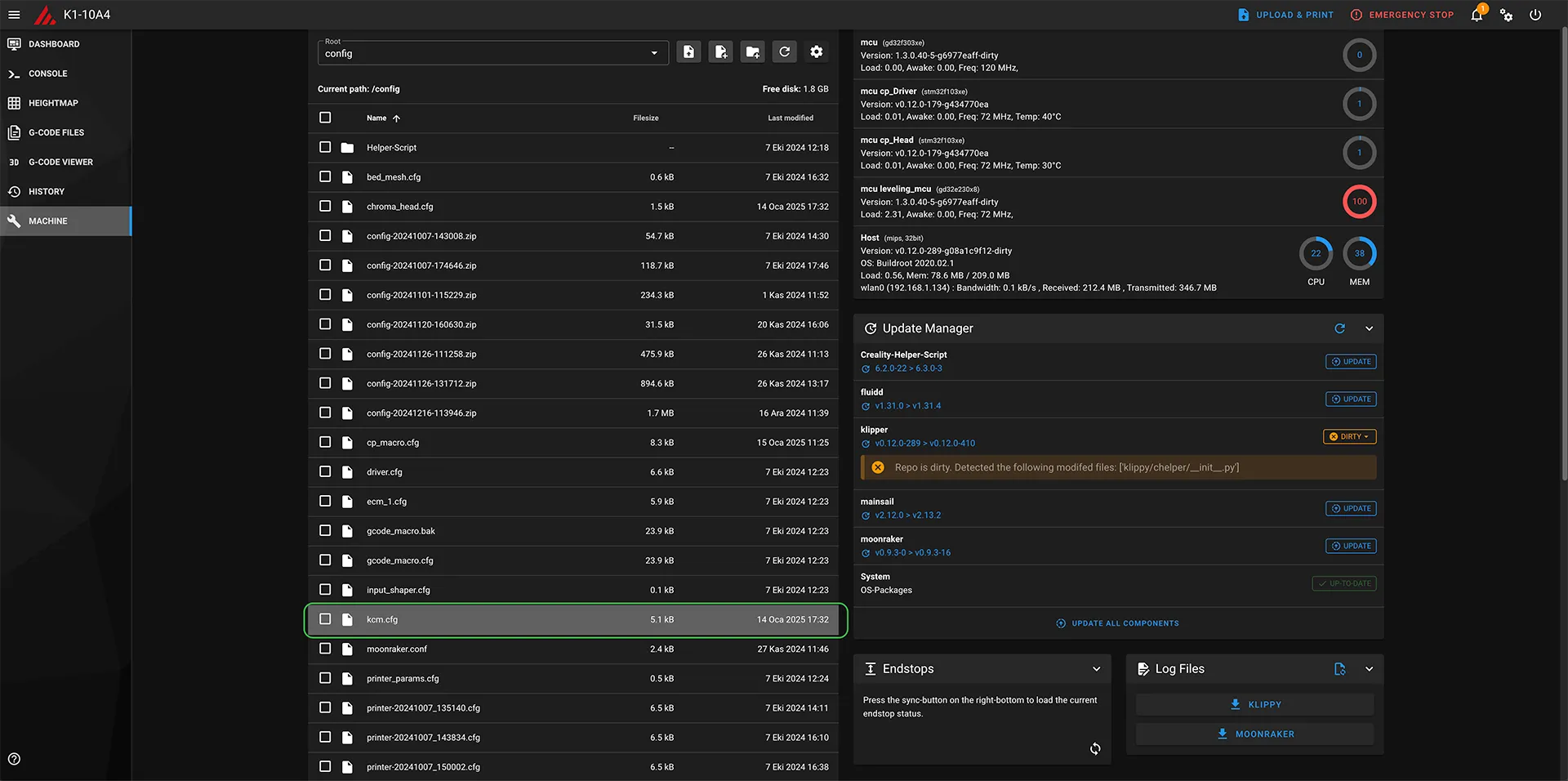
Task: Open G-Code Files page
Action: click(65, 132)
